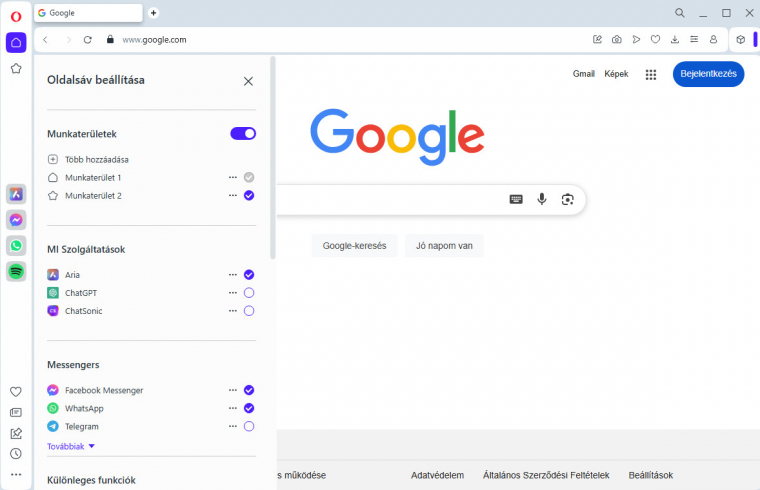760x490 pixels.
Task: Search by image with camera lens
Action: [568, 199]
